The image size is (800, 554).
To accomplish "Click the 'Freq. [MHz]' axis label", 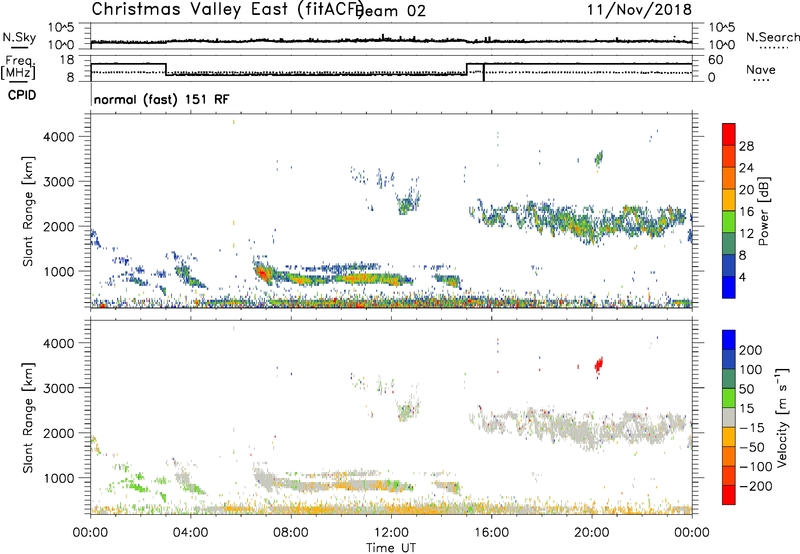I will pos(18,68).
